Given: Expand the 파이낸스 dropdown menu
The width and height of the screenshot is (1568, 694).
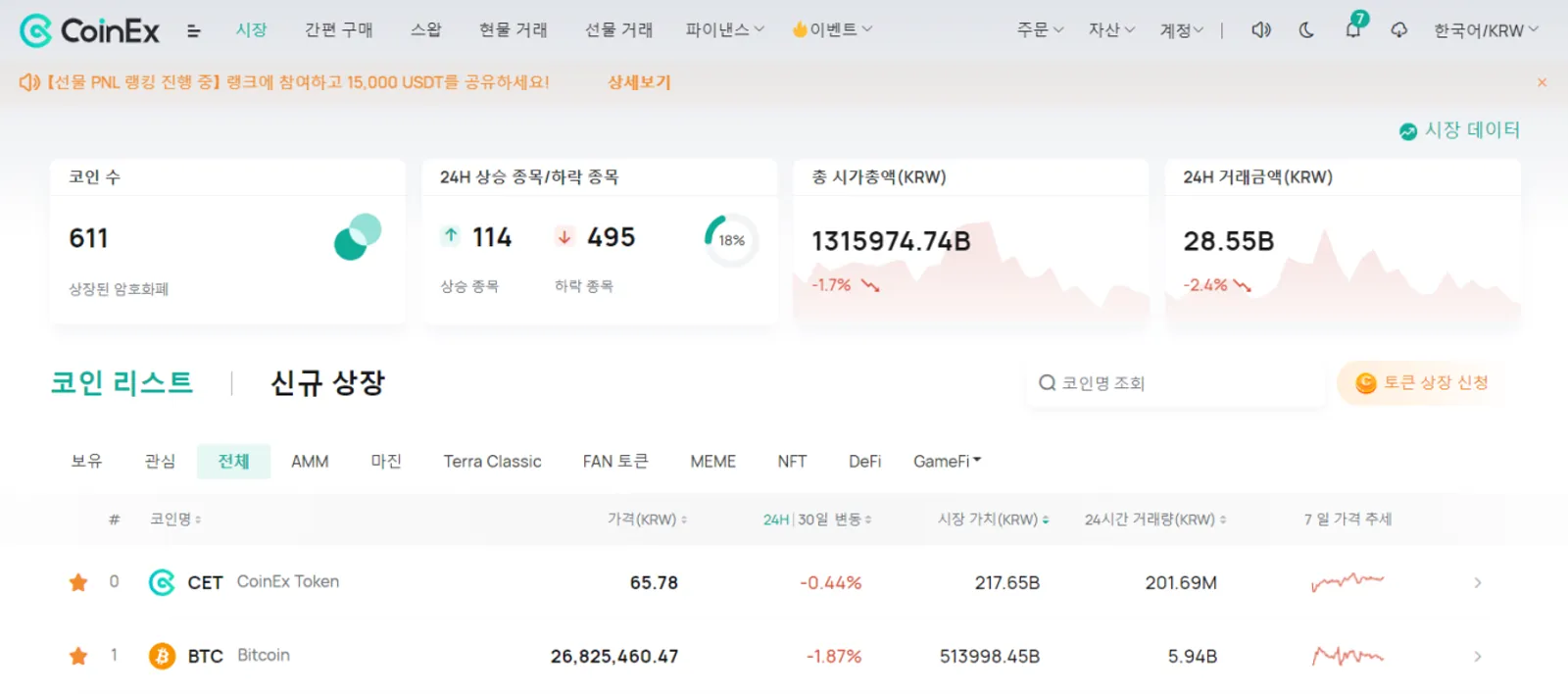Looking at the screenshot, I should point(725,29).
